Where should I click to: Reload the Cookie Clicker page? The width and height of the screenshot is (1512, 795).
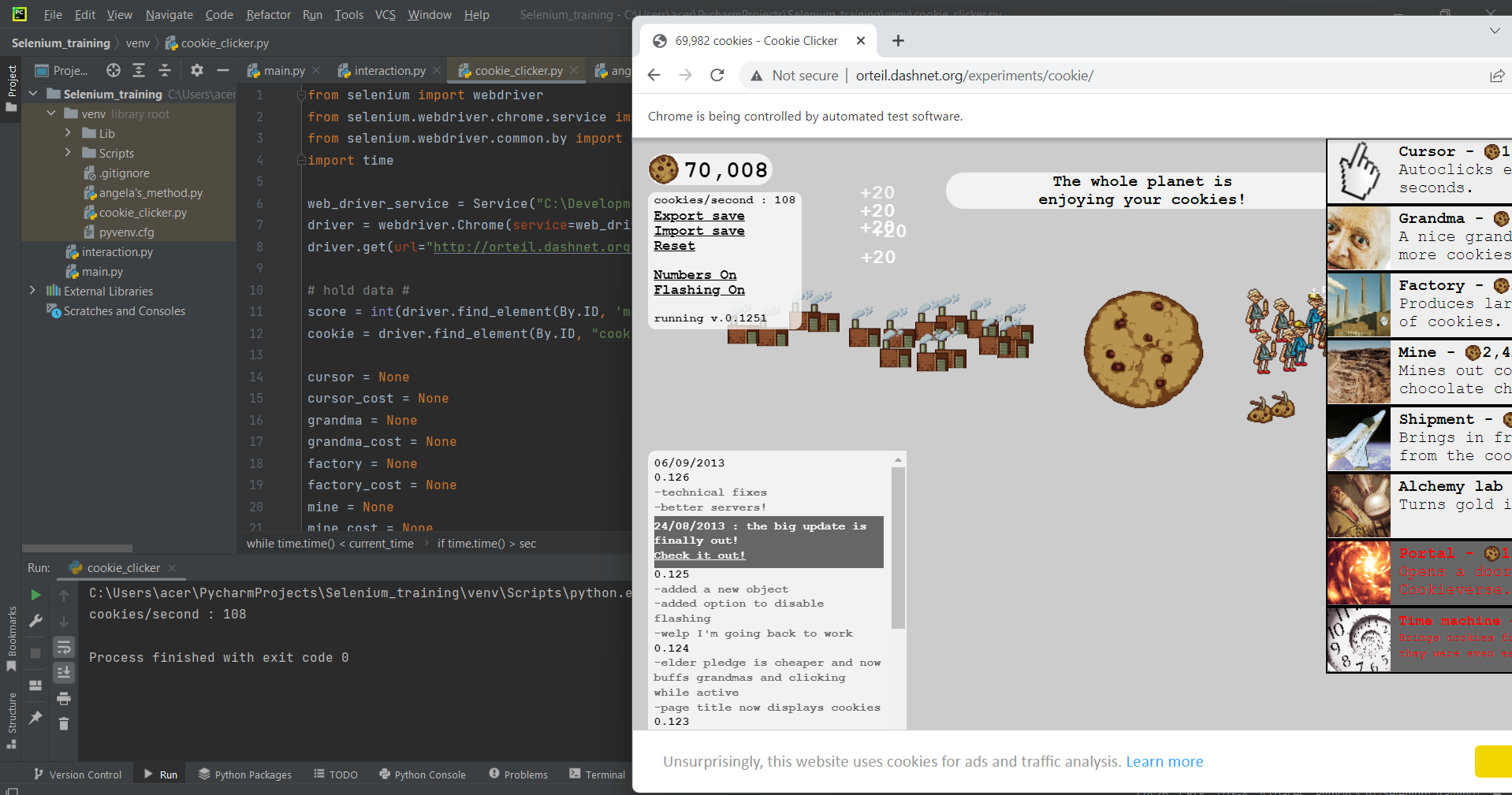pyautogui.click(x=717, y=75)
